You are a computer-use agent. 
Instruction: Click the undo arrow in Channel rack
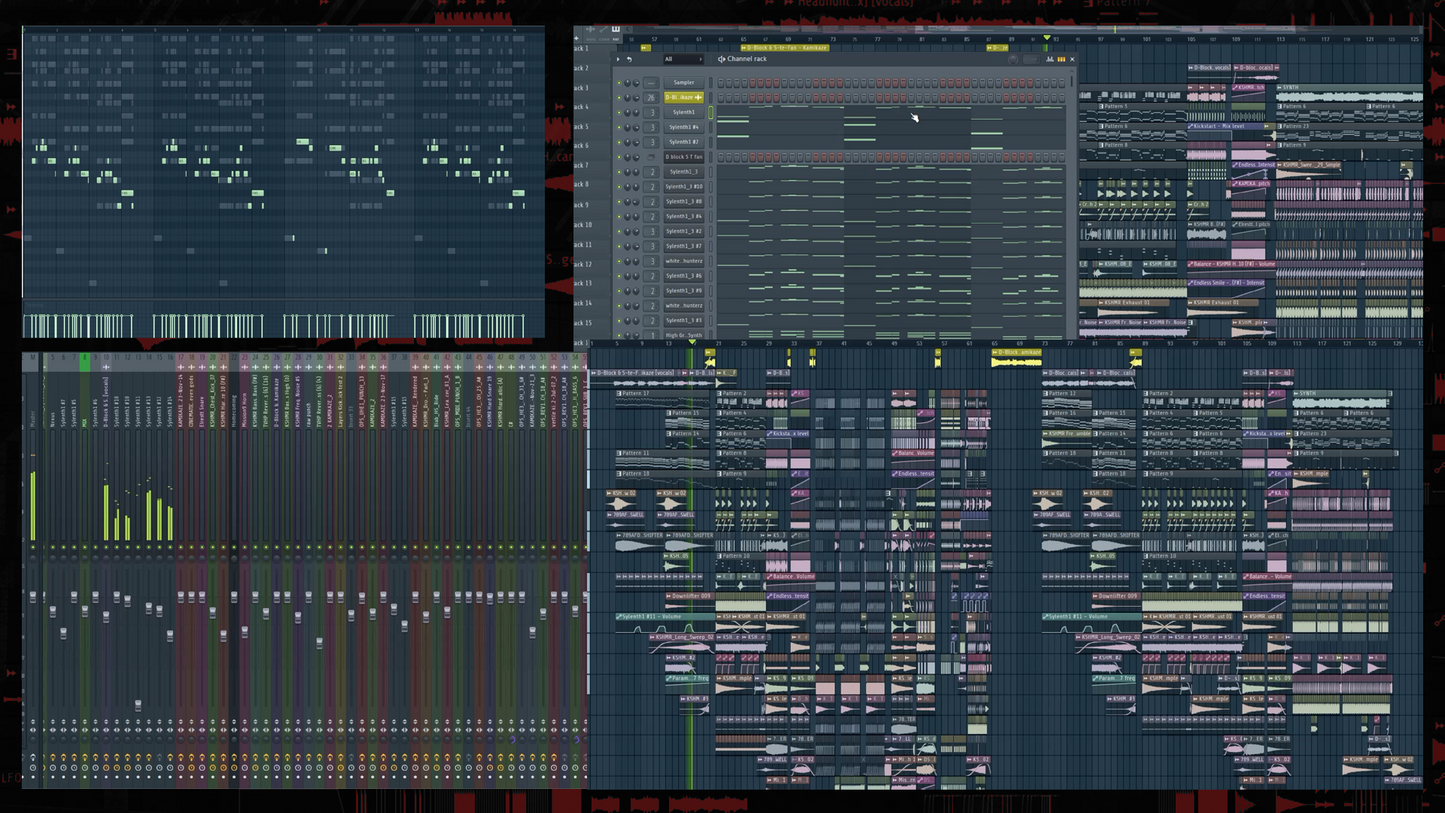(629, 59)
